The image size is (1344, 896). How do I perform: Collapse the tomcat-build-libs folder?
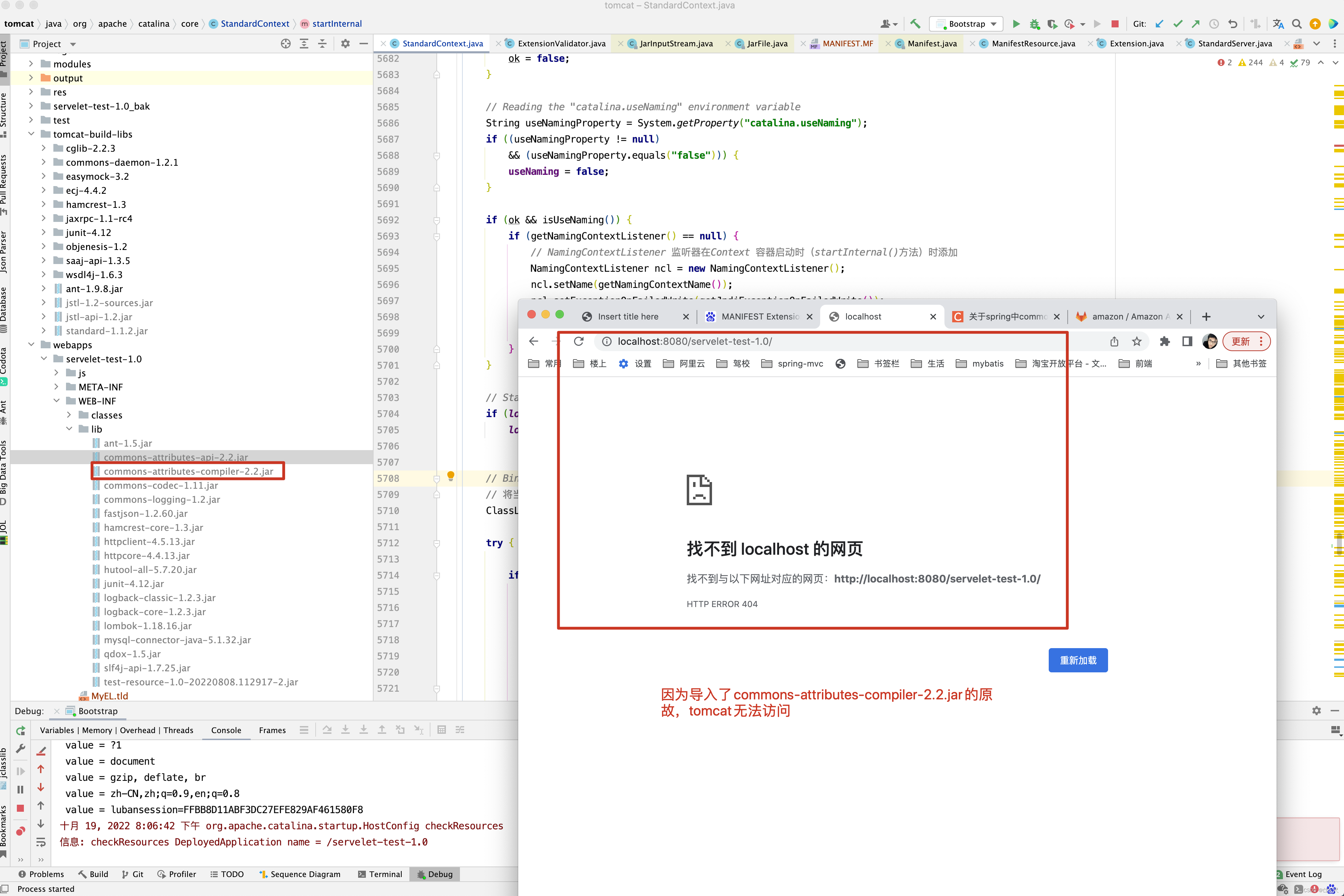pyautogui.click(x=32, y=134)
